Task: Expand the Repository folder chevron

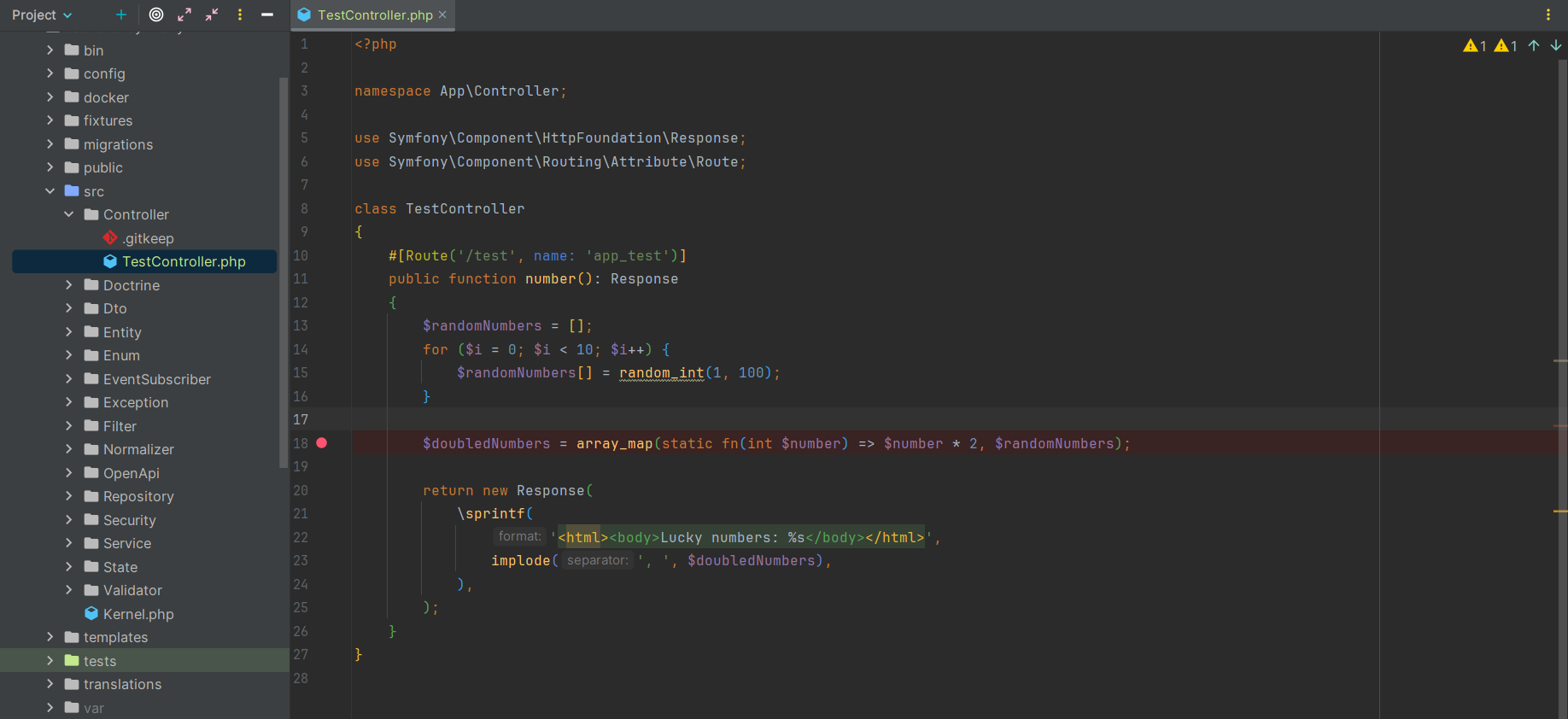Action: [69, 496]
